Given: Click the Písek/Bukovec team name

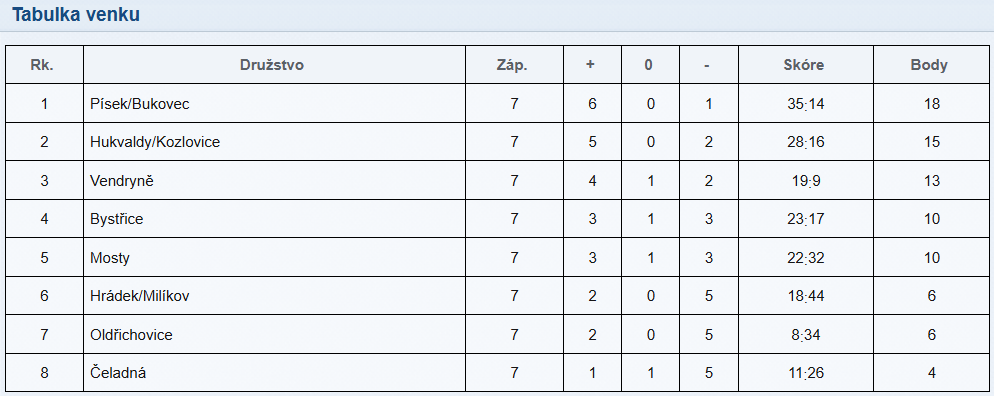Looking at the screenshot, I should point(139,104).
